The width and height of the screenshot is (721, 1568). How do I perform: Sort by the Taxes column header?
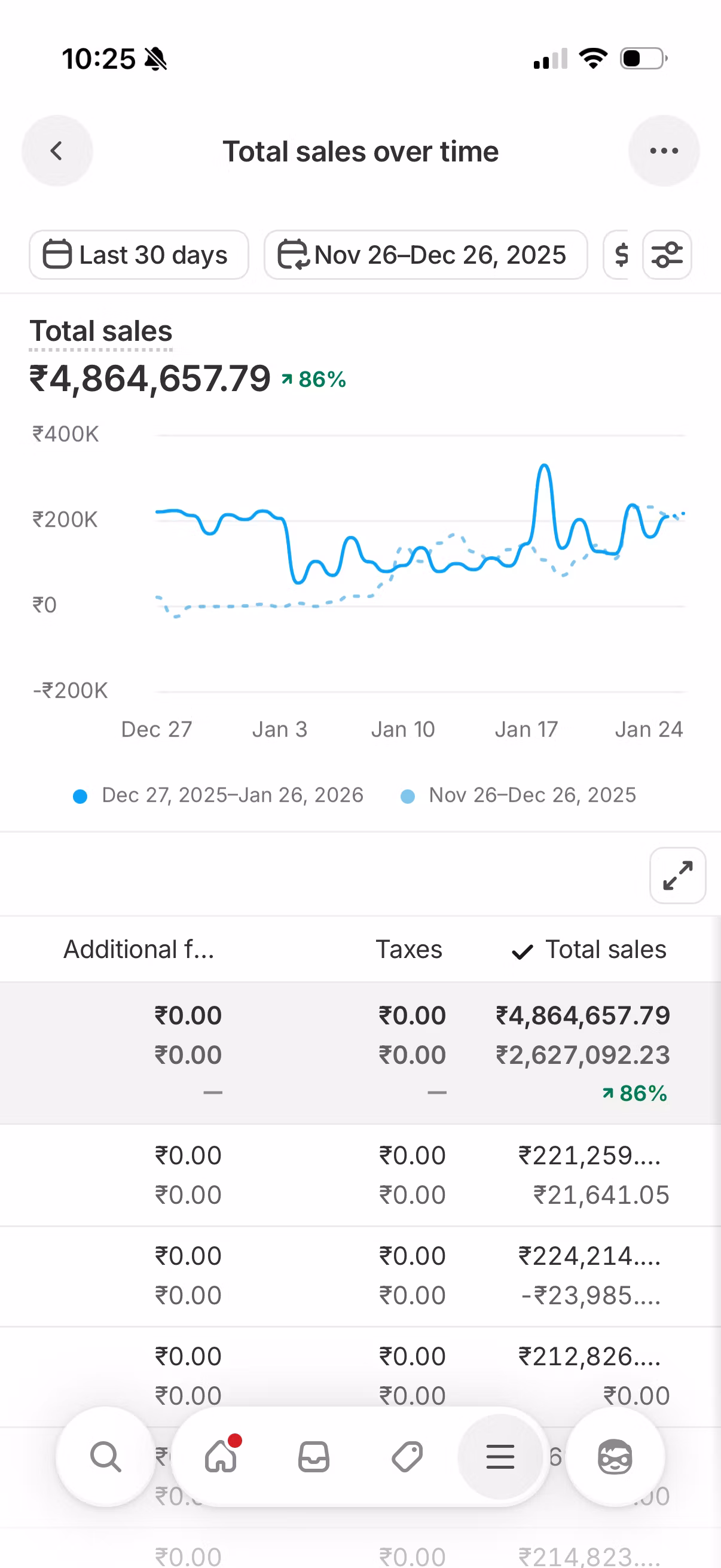coord(408,950)
